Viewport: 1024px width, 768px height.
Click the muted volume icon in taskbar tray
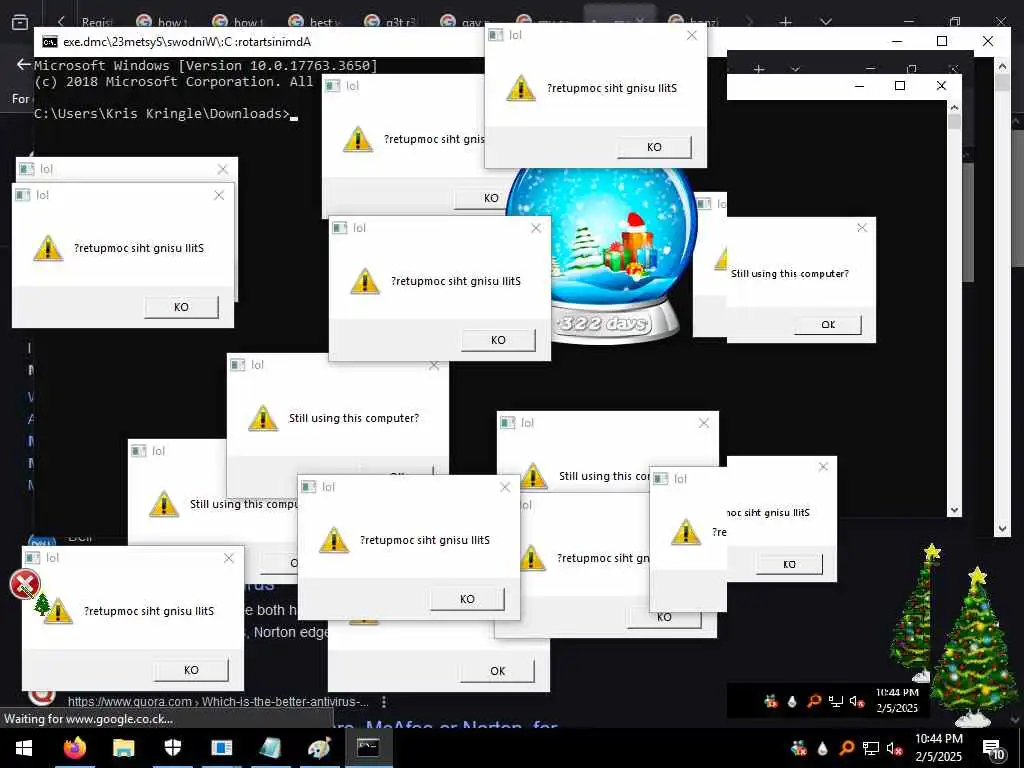click(x=895, y=748)
